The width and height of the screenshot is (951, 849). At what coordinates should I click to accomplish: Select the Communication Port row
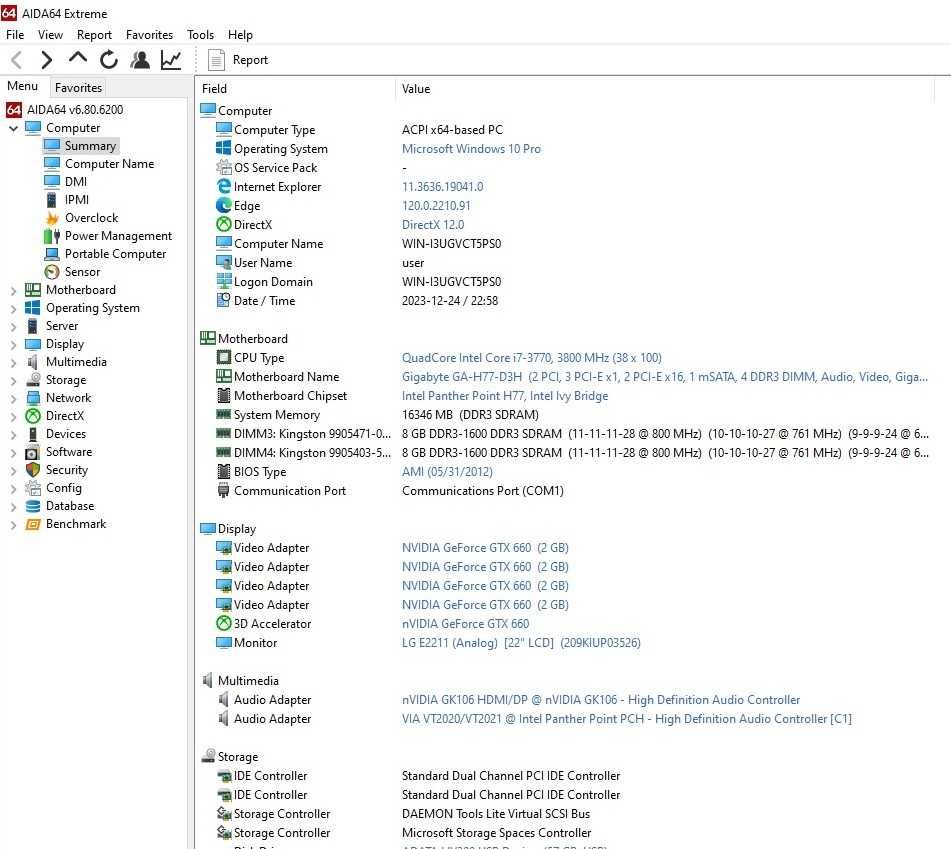coord(564,491)
